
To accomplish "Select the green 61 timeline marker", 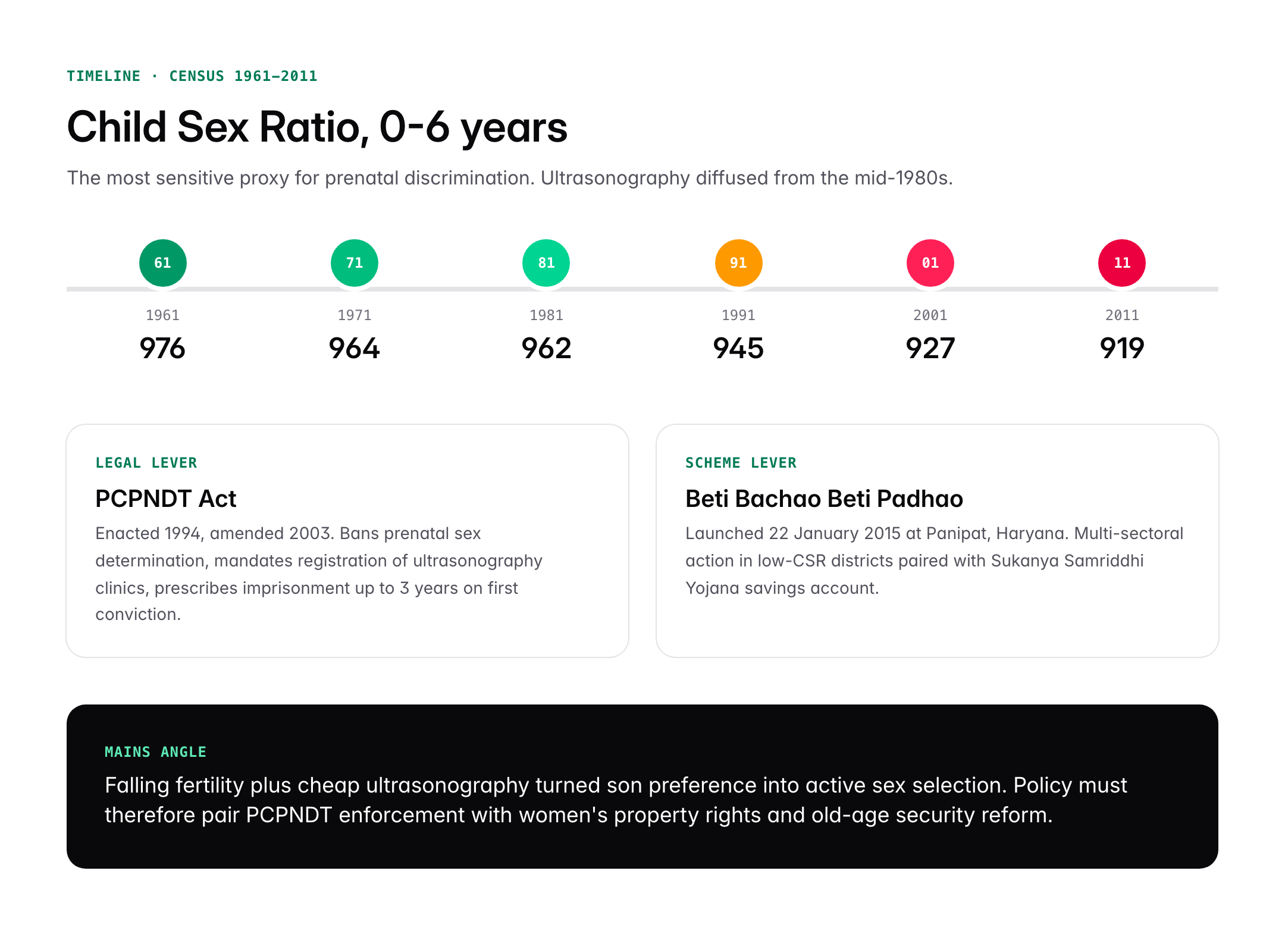I will click(x=162, y=262).
